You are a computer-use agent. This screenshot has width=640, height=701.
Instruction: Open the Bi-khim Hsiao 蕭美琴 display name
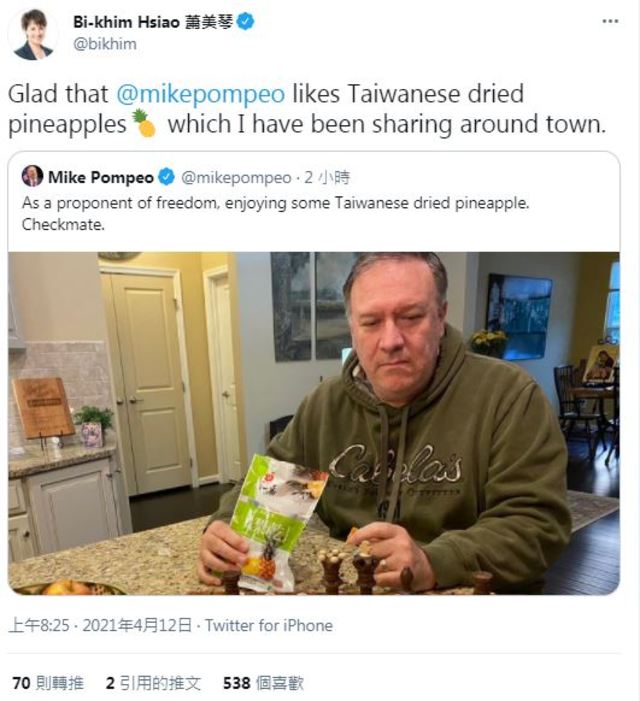152,22
